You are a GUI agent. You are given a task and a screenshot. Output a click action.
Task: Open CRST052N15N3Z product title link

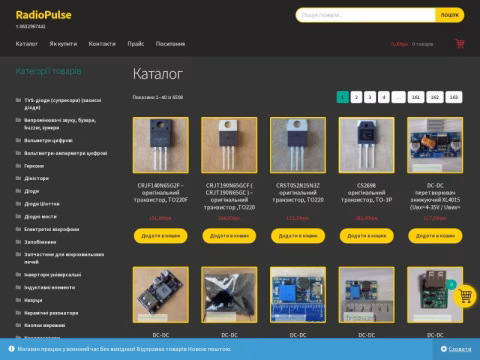click(298, 193)
